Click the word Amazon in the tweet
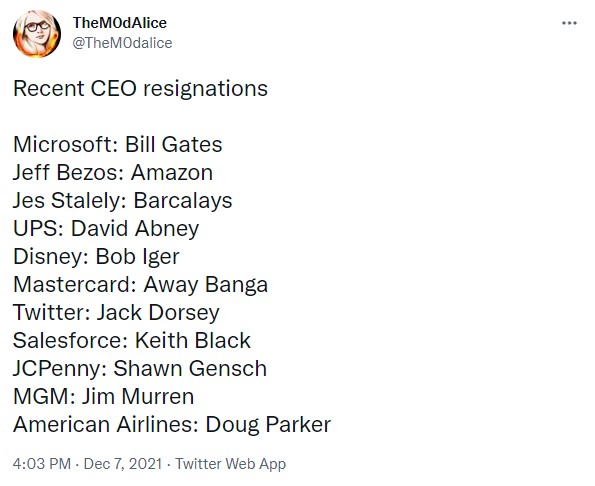This screenshot has height=486, width=595. (172, 173)
